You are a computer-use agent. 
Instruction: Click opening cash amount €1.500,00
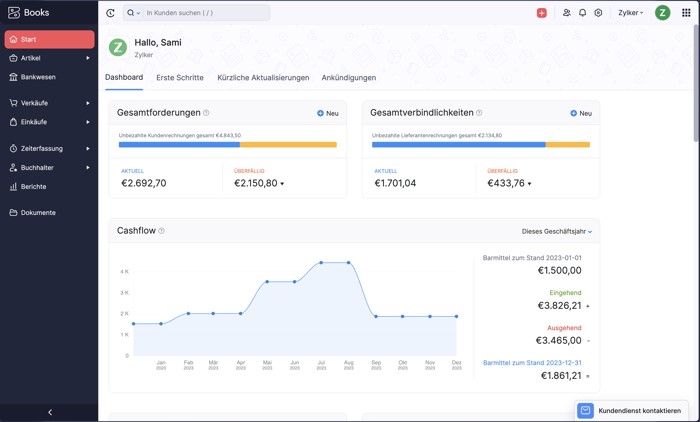[559, 270]
